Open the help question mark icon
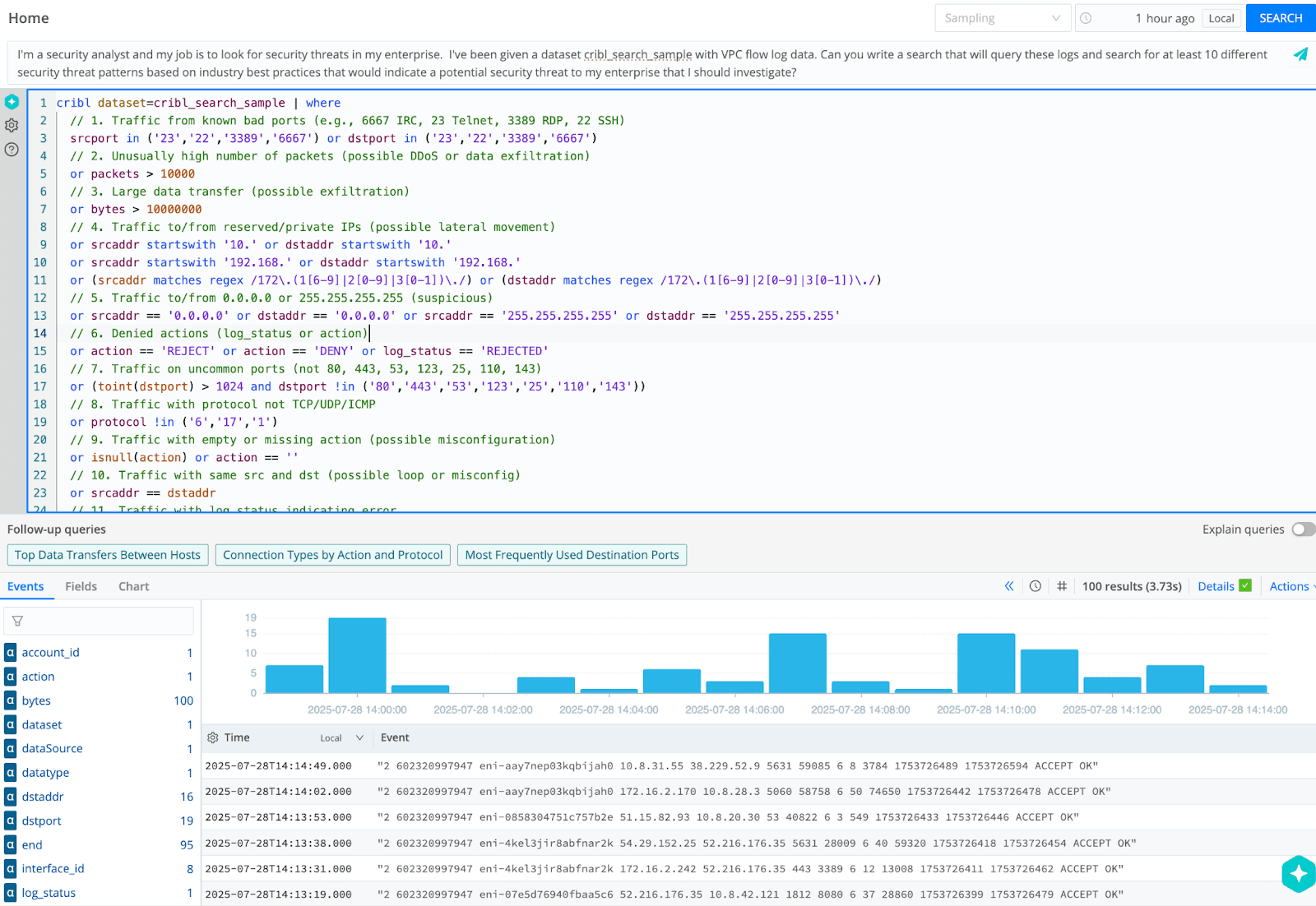Viewport: 1316px width, 906px height. (12, 150)
